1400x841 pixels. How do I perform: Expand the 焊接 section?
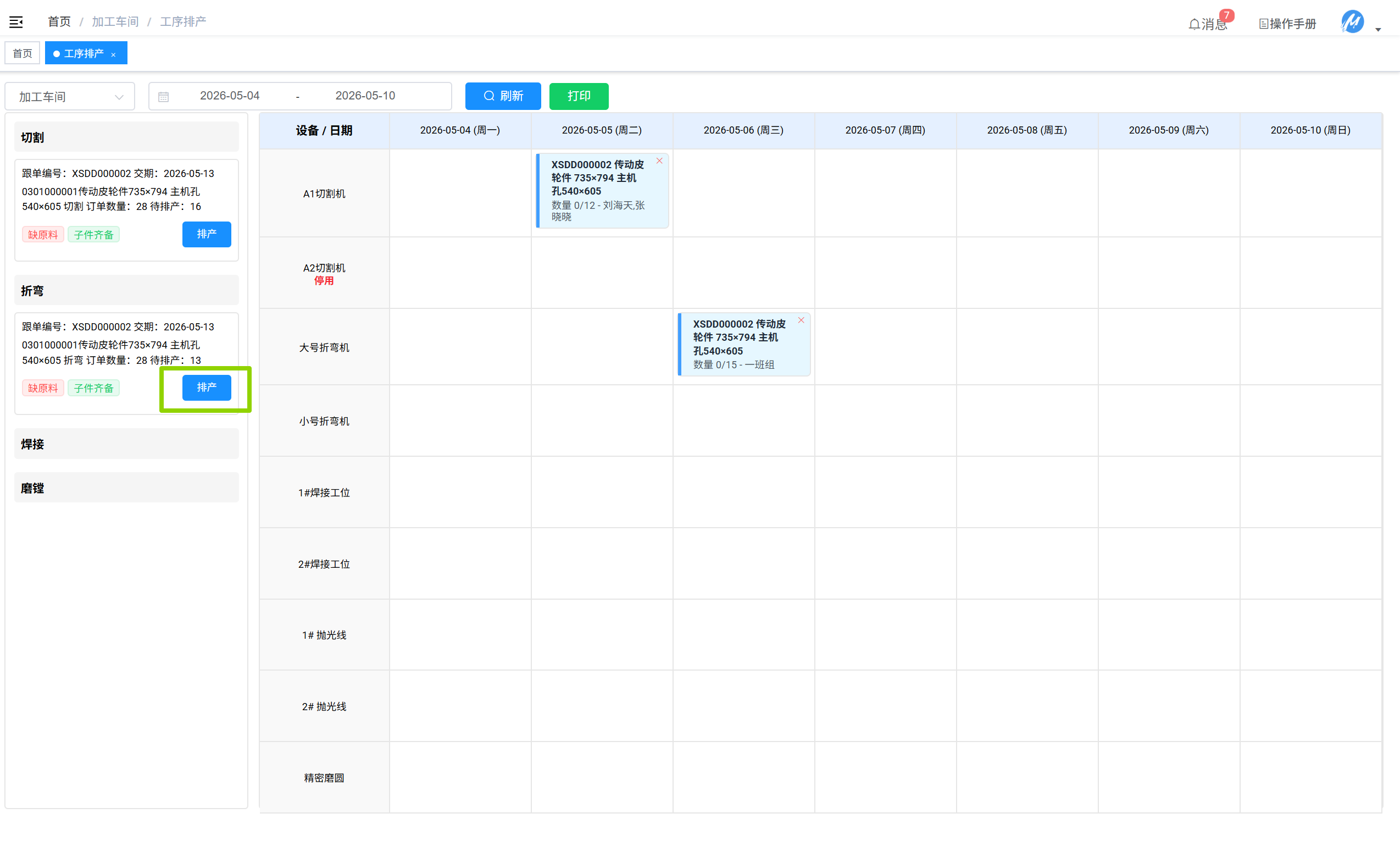click(126, 444)
